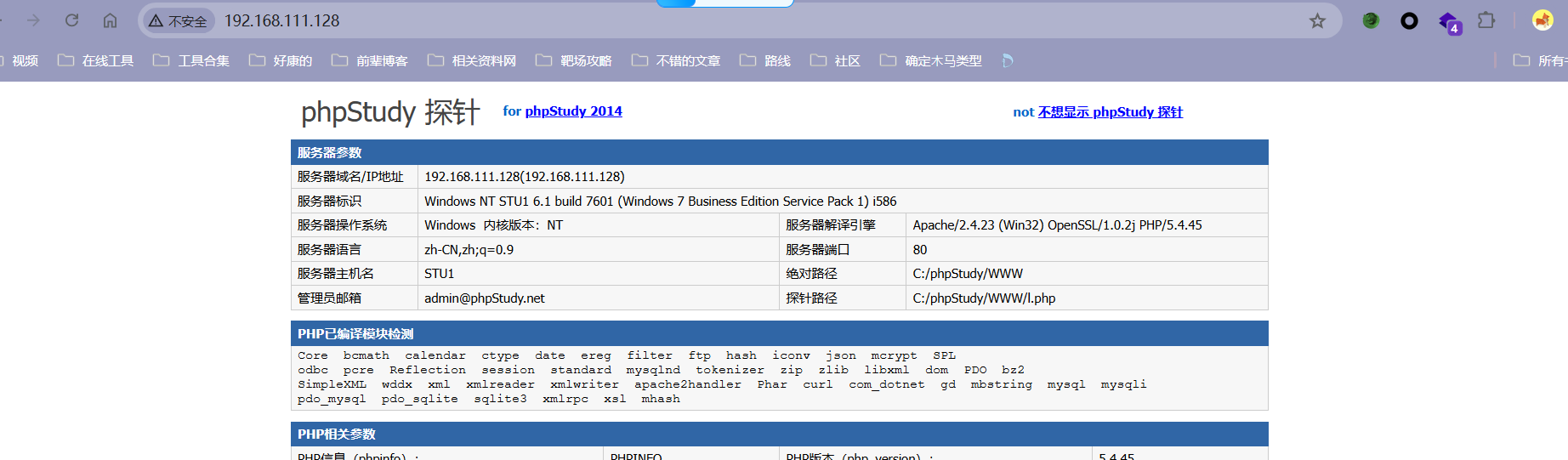Open the 所有 bookmarks folder at far right

[1540, 60]
